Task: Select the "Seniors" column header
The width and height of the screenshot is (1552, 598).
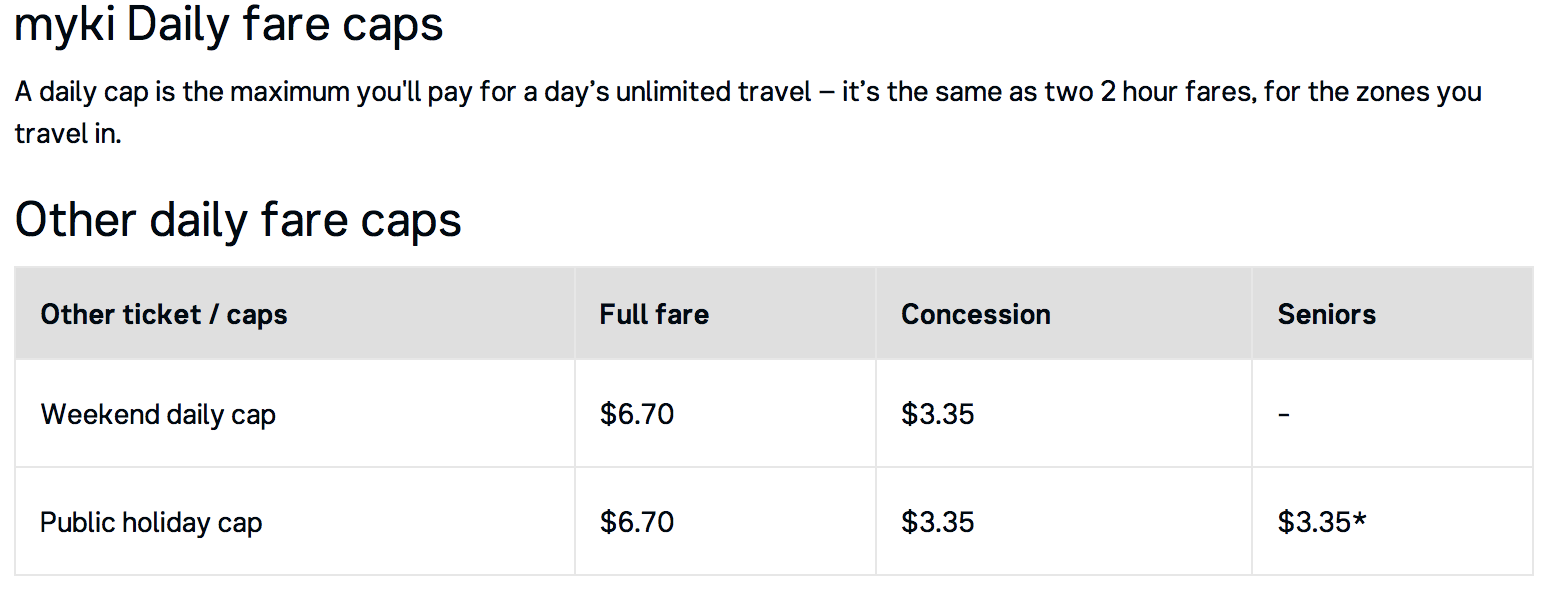Action: point(1326,314)
